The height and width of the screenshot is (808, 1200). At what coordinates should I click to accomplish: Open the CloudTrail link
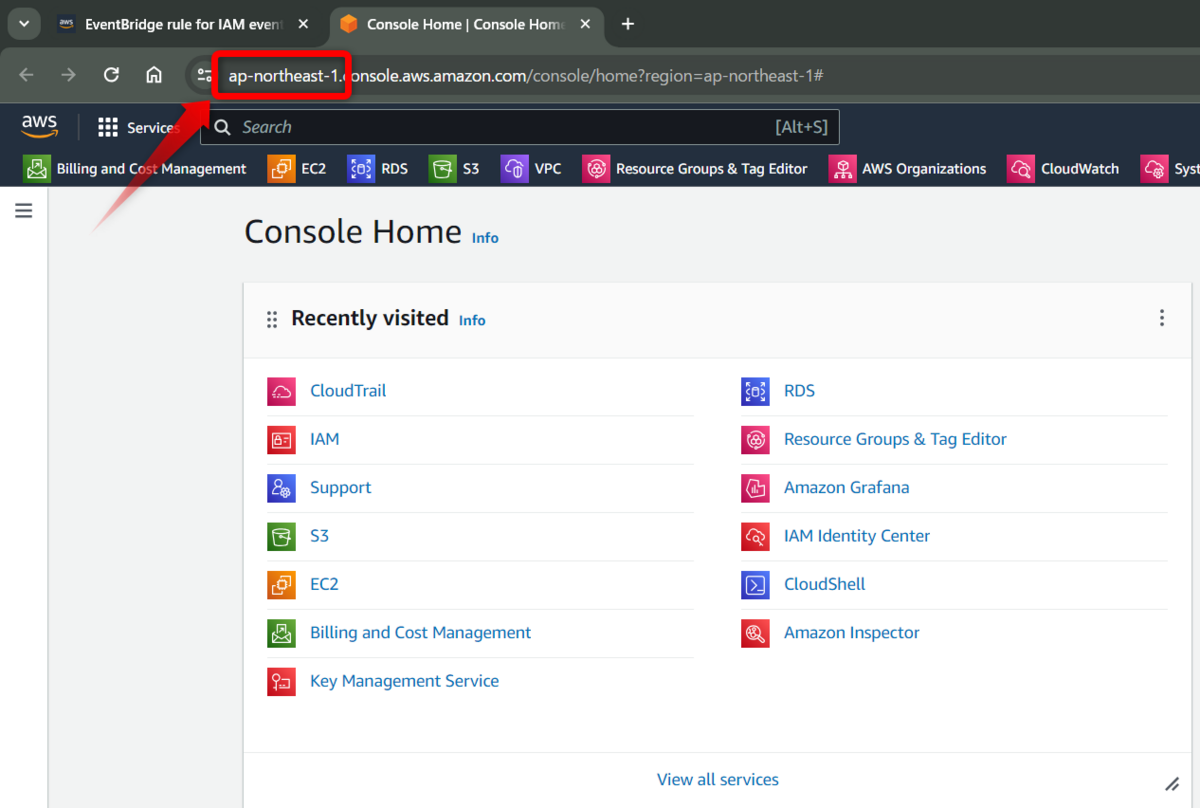click(x=348, y=391)
